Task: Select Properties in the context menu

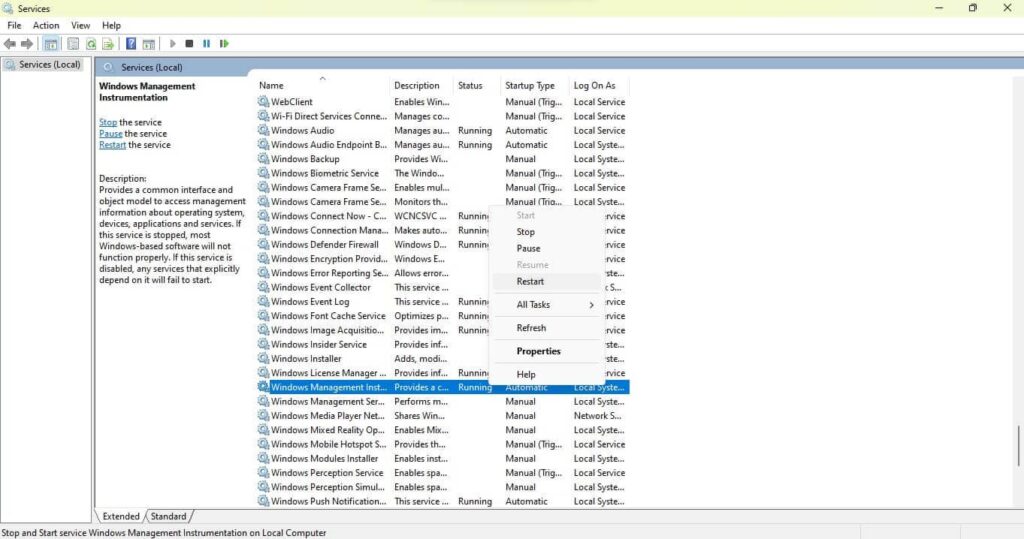Action: 538,351
